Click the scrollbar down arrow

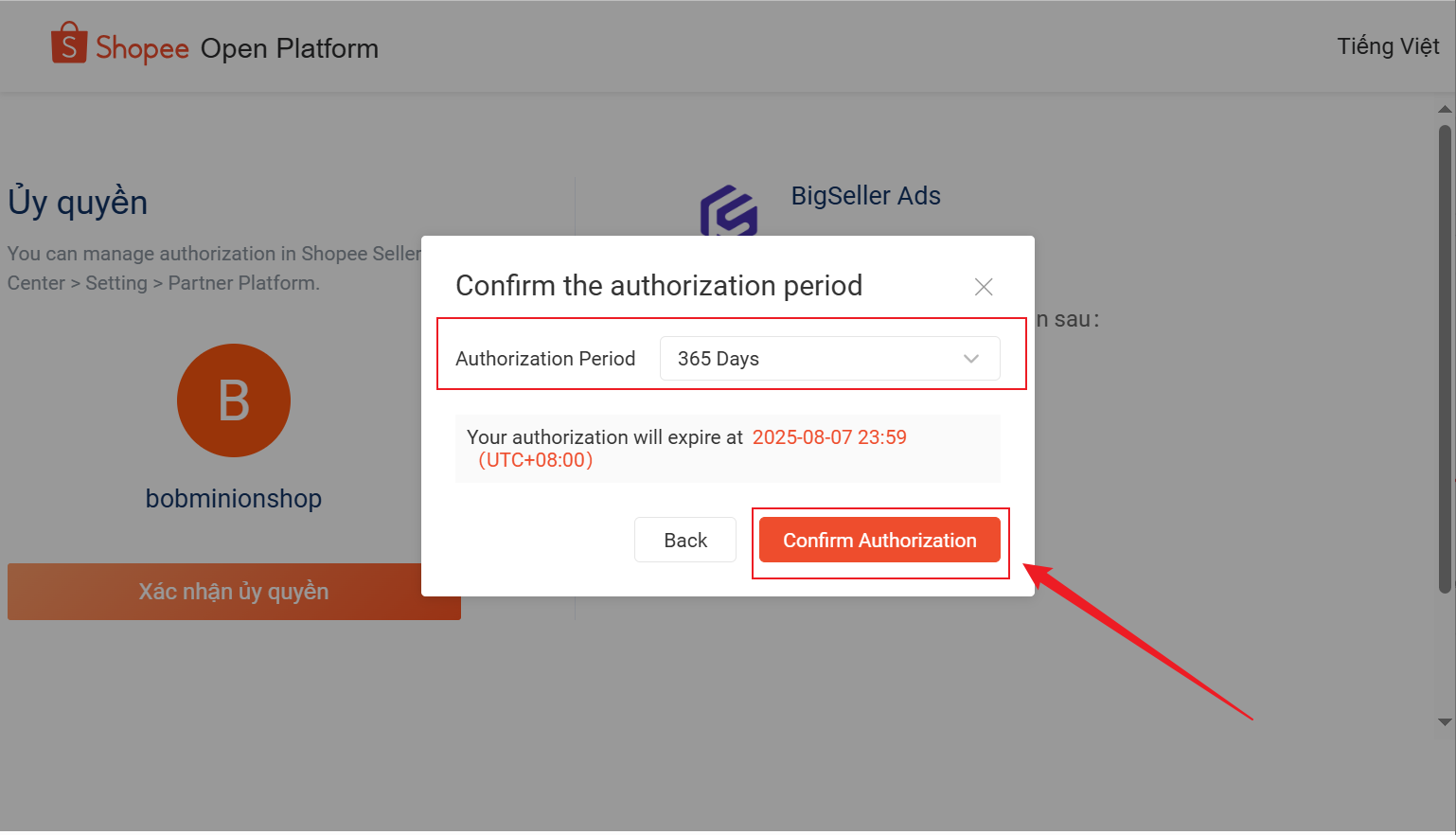[1445, 722]
